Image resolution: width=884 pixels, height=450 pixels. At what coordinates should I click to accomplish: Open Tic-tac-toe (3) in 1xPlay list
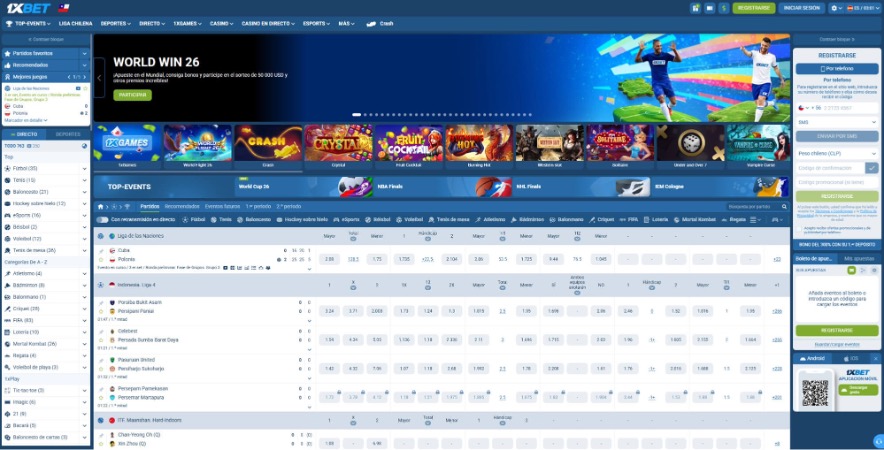pos(46,390)
